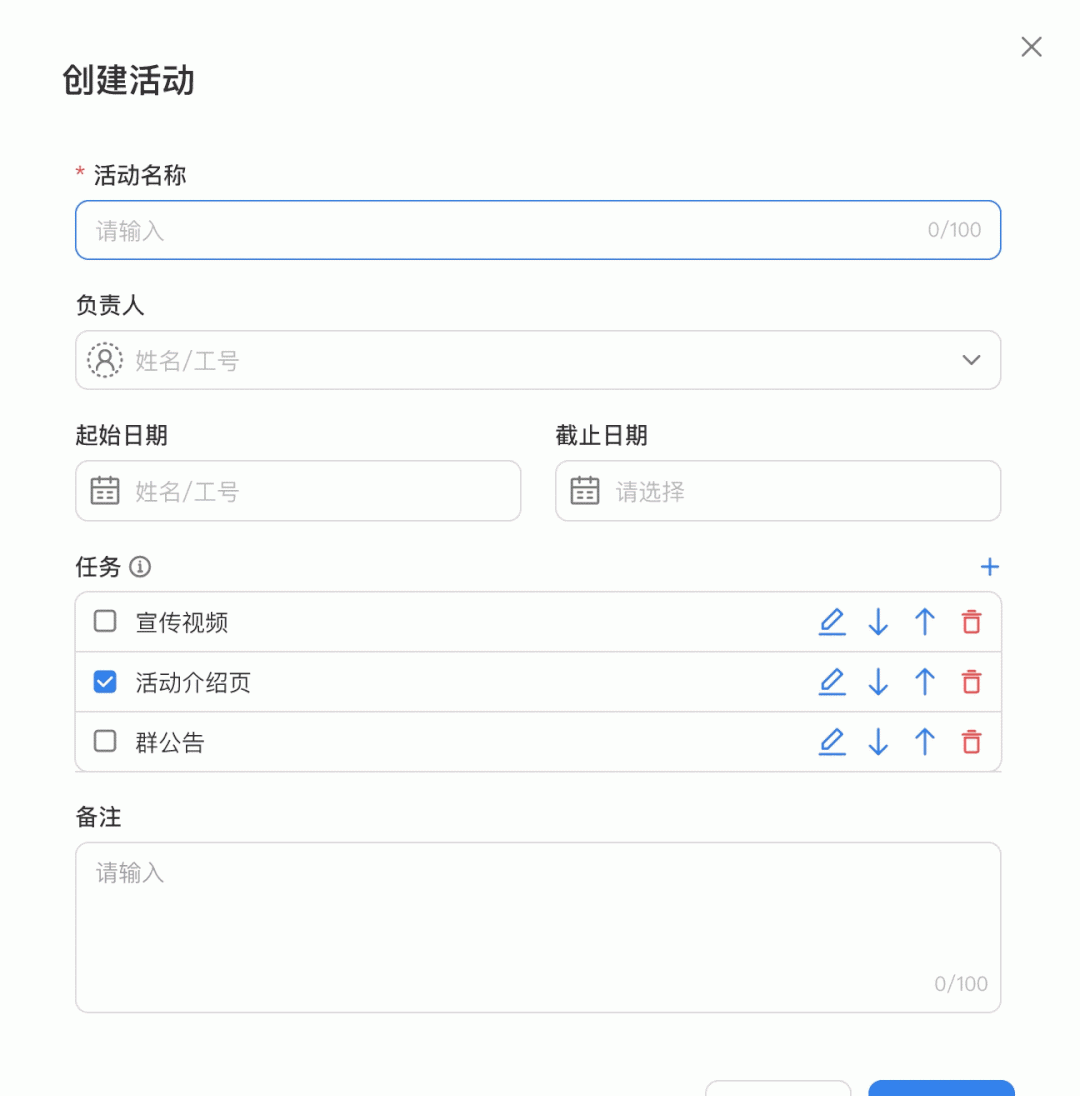Expand the 负责人 dropdown arrow
Image resolution: width=1080 pixels, height=1096 pixels.
971,360
